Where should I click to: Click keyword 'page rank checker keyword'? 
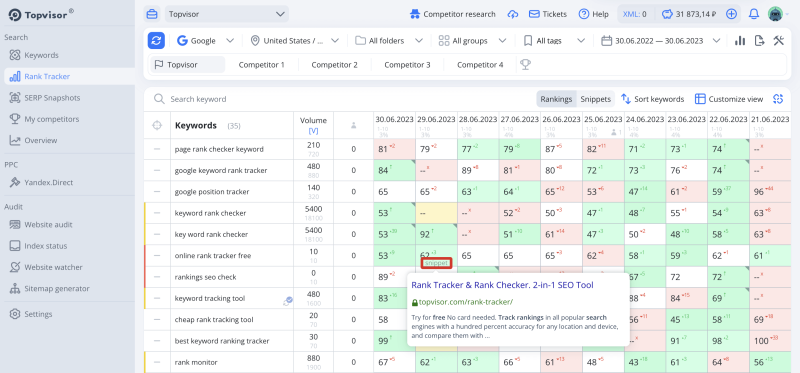coord(219,150)
